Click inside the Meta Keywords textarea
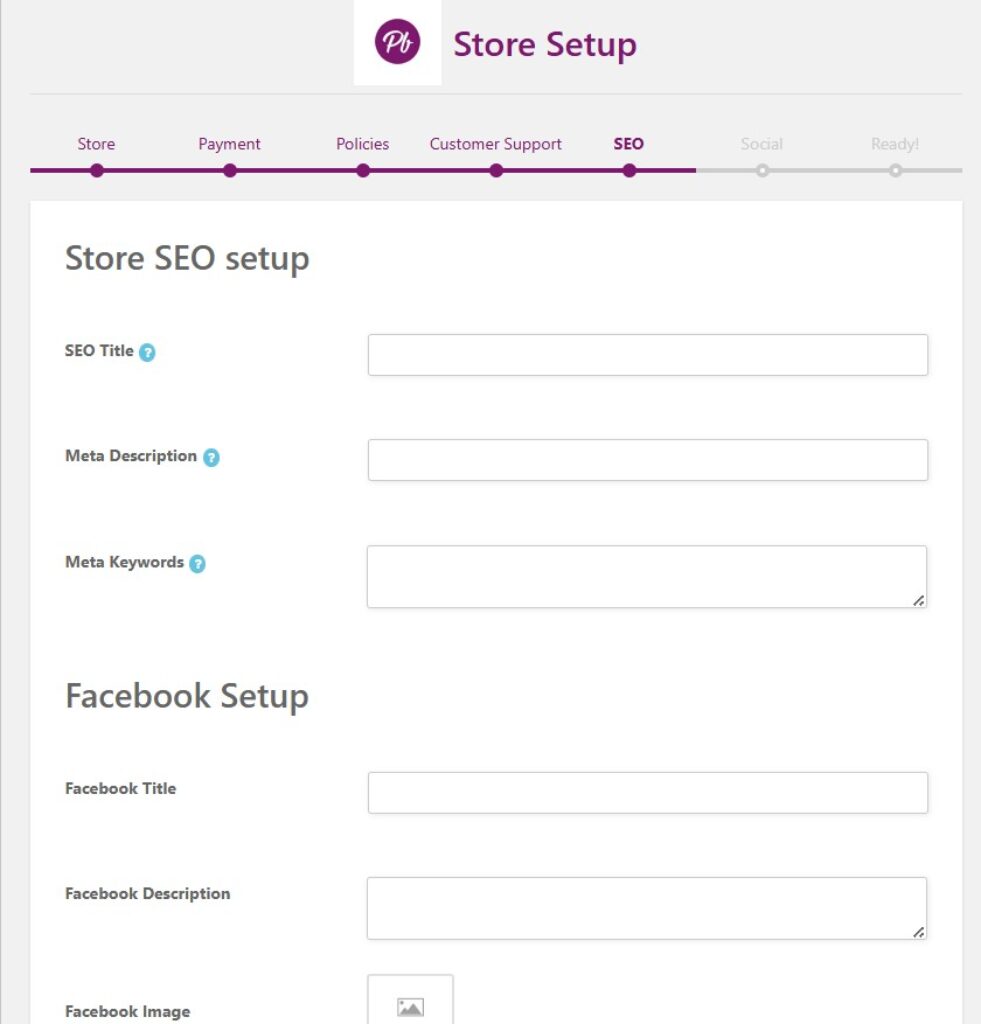The image size is (981, 1024). [646, 576]
